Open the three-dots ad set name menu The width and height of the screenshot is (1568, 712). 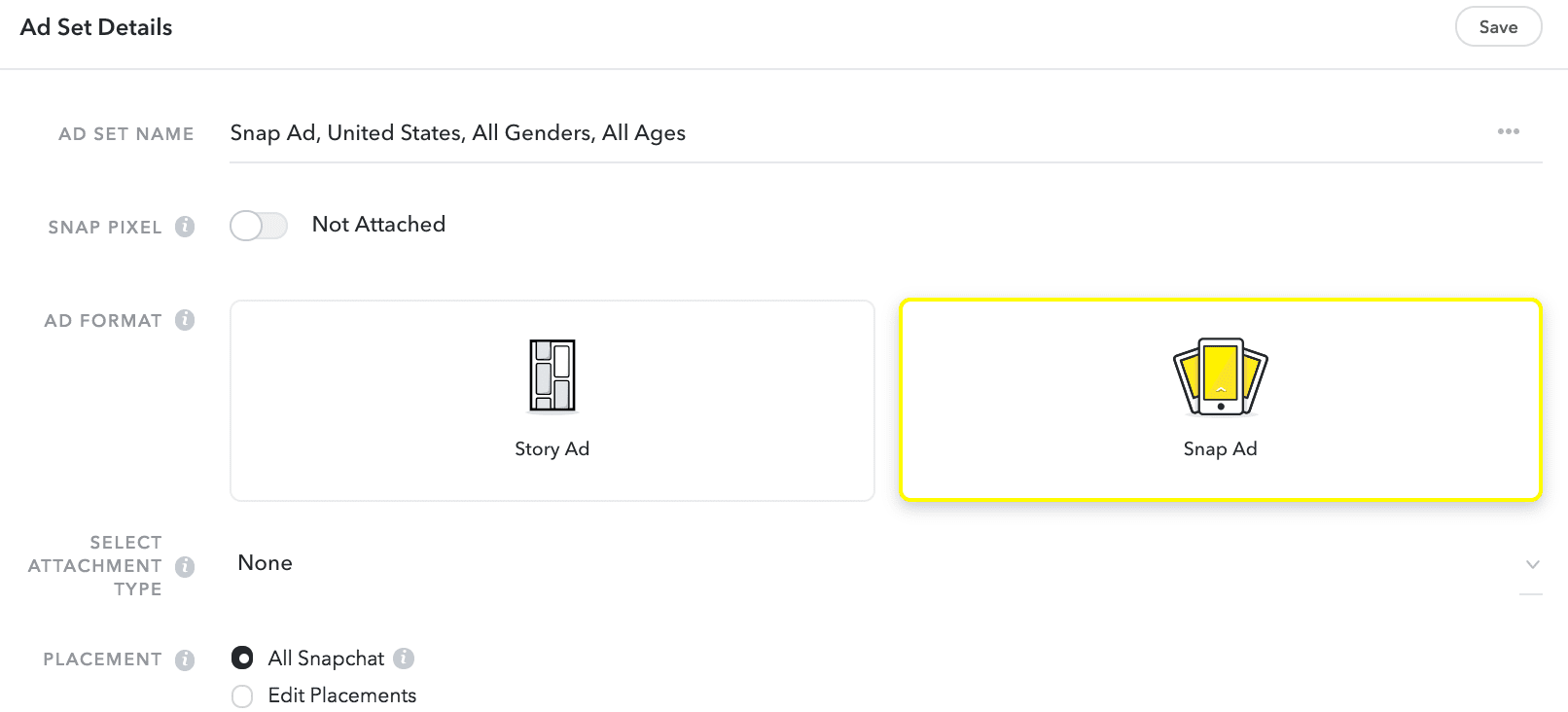1509,131
